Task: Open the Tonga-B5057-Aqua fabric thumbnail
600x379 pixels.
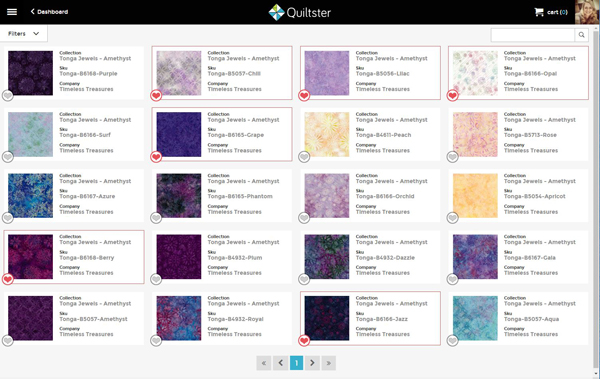Action: (475, 318)
